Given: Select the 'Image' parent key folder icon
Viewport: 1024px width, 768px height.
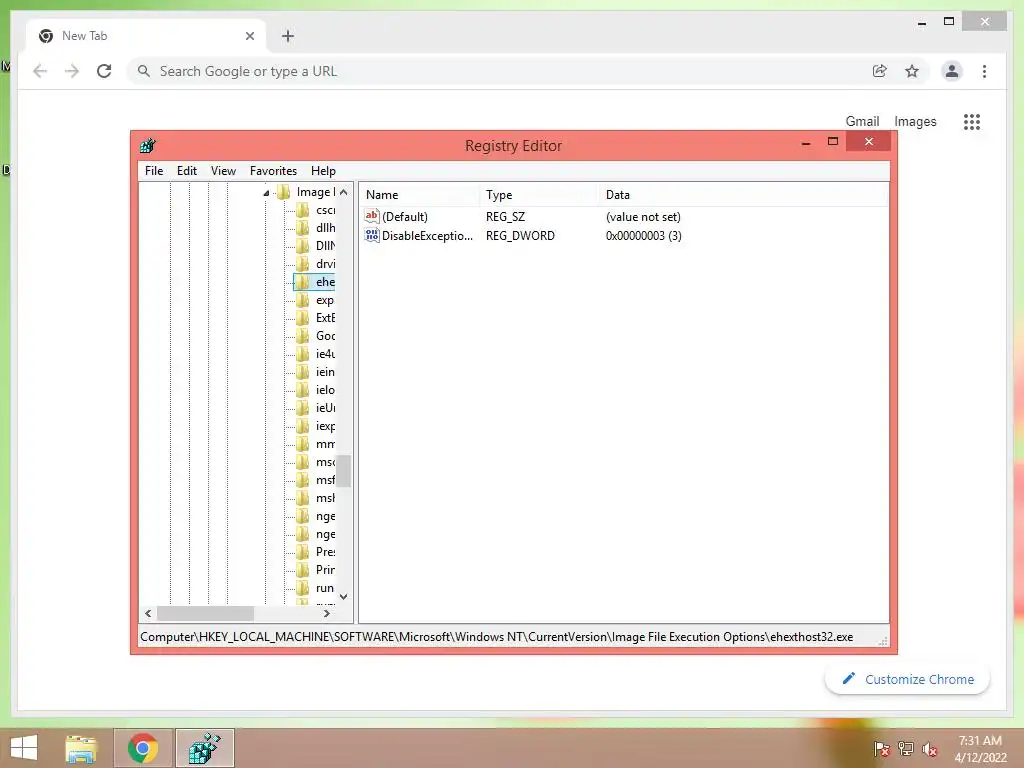Looking at the screenshot, I should [284, 192].
